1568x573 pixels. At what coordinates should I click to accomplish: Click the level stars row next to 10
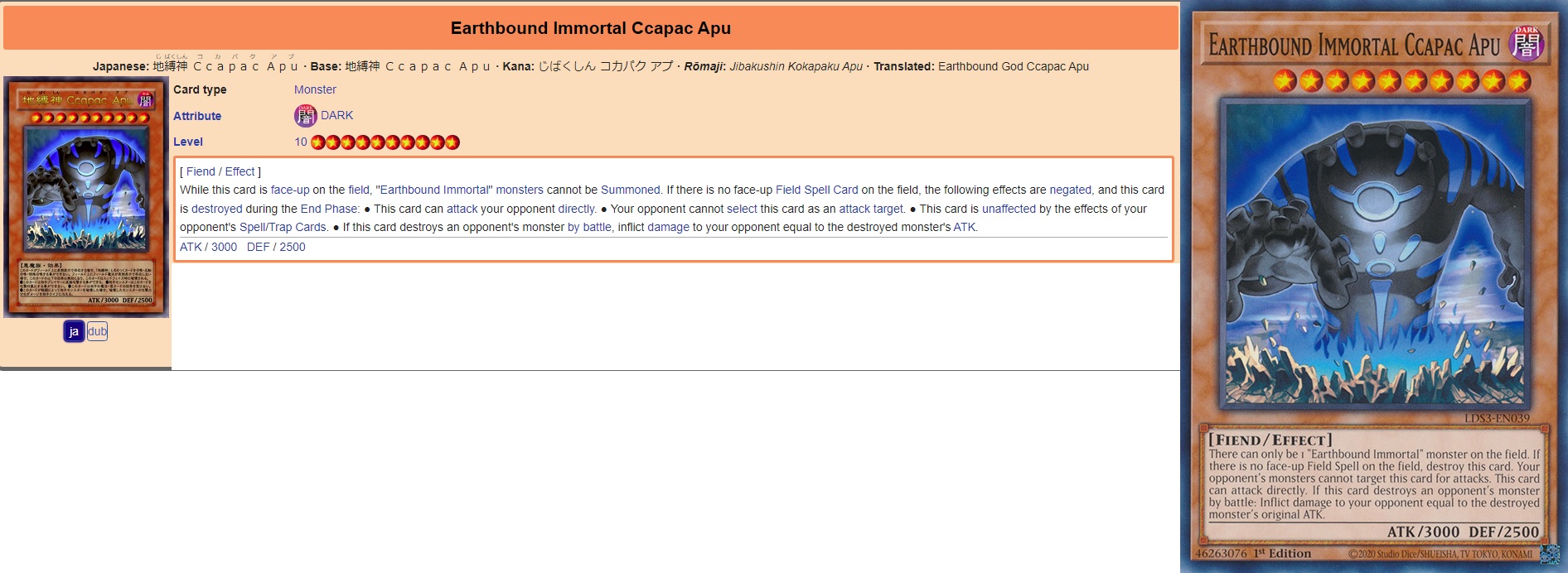385,142
